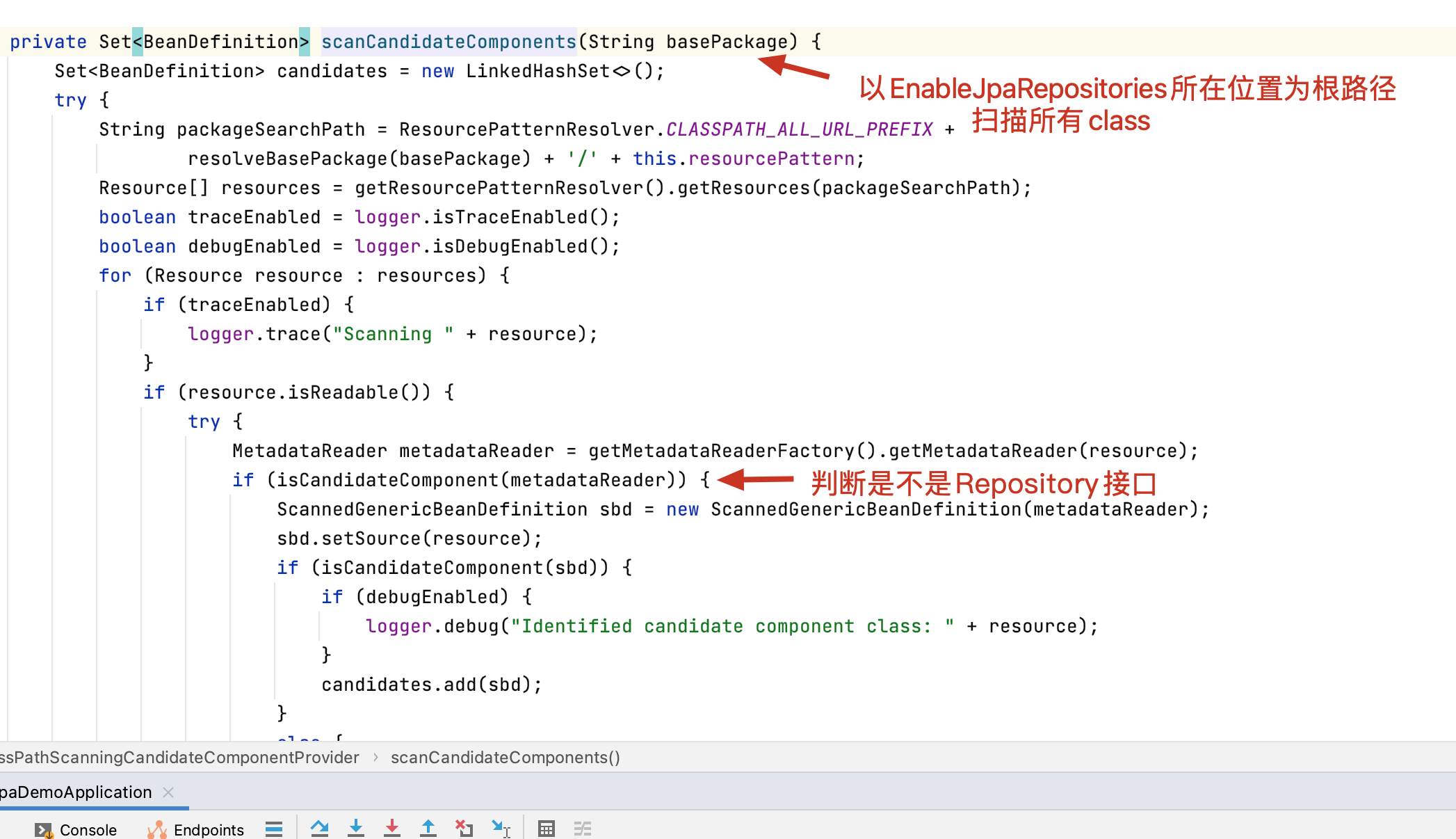Switch to the Console tab

[76, 829]
